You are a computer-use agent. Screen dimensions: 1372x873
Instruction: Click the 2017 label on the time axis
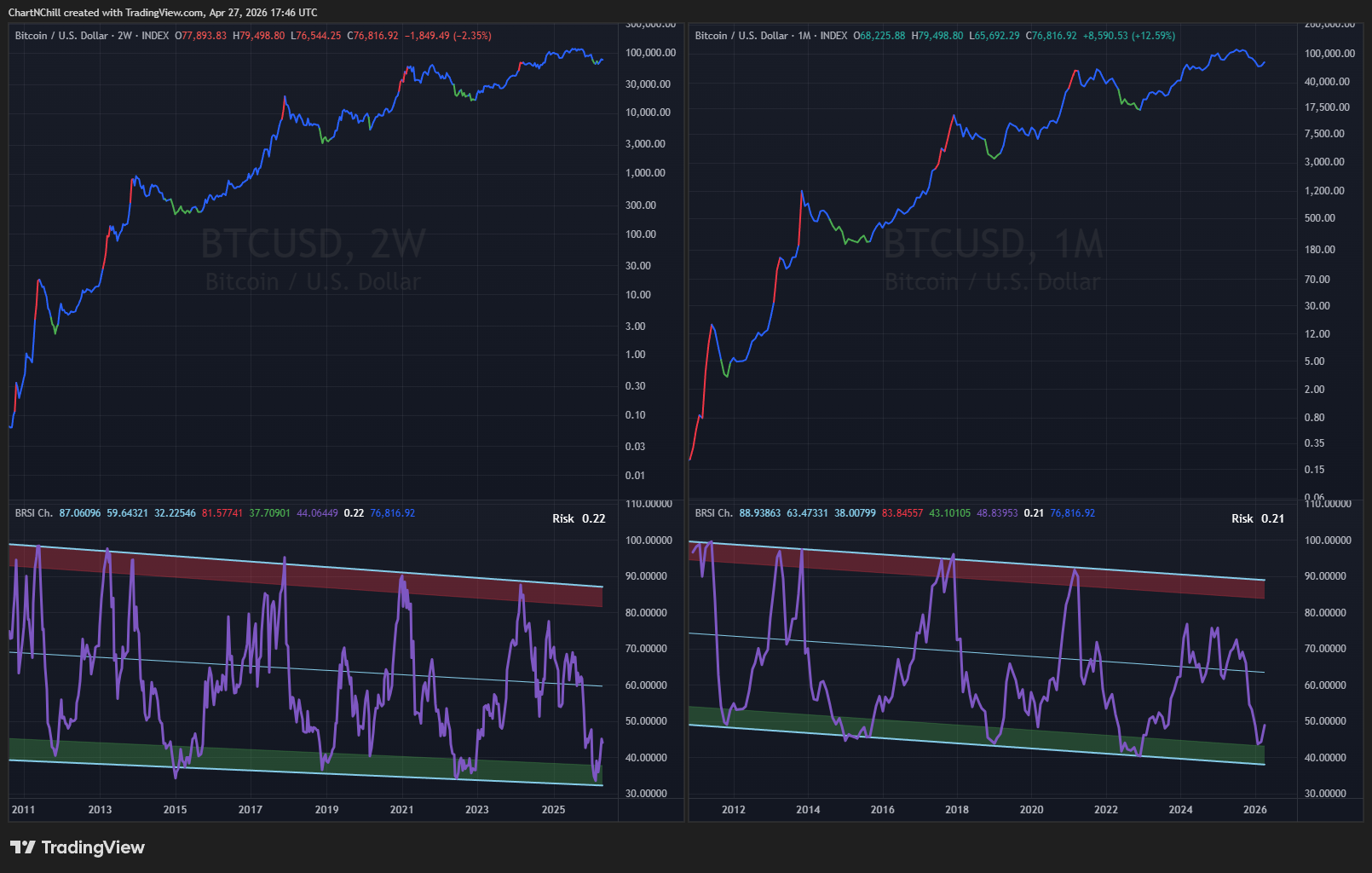(x=251, y=810)
